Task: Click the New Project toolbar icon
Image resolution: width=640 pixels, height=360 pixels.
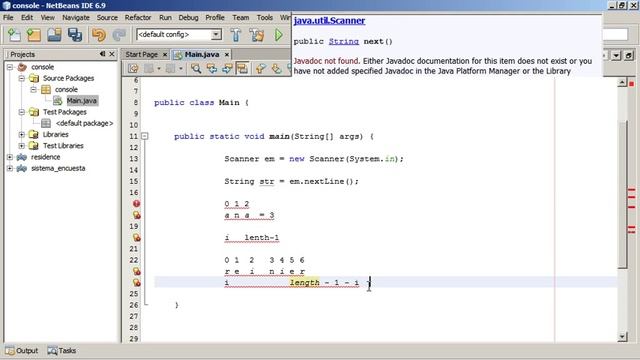Action: click(34, 35)
